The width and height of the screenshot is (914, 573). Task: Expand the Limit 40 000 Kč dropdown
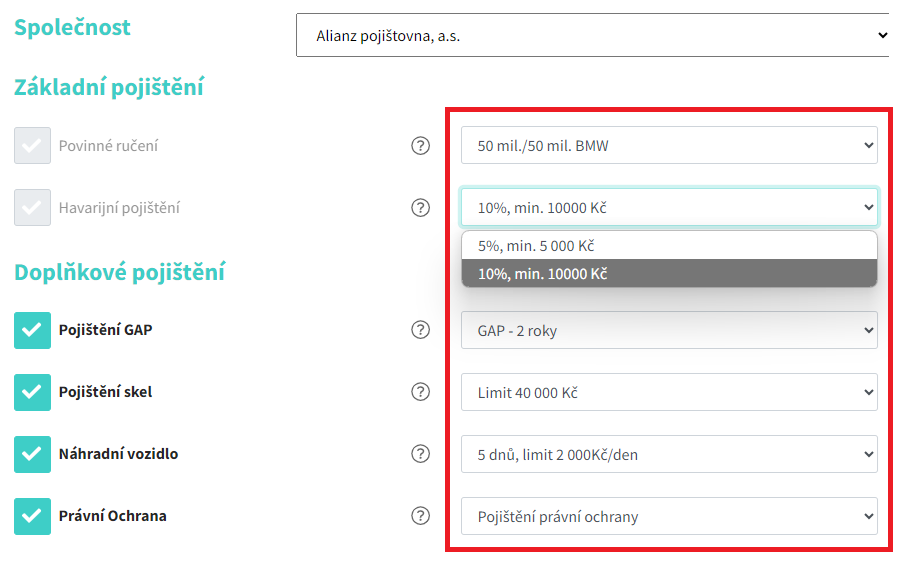(x=668, y=392)
